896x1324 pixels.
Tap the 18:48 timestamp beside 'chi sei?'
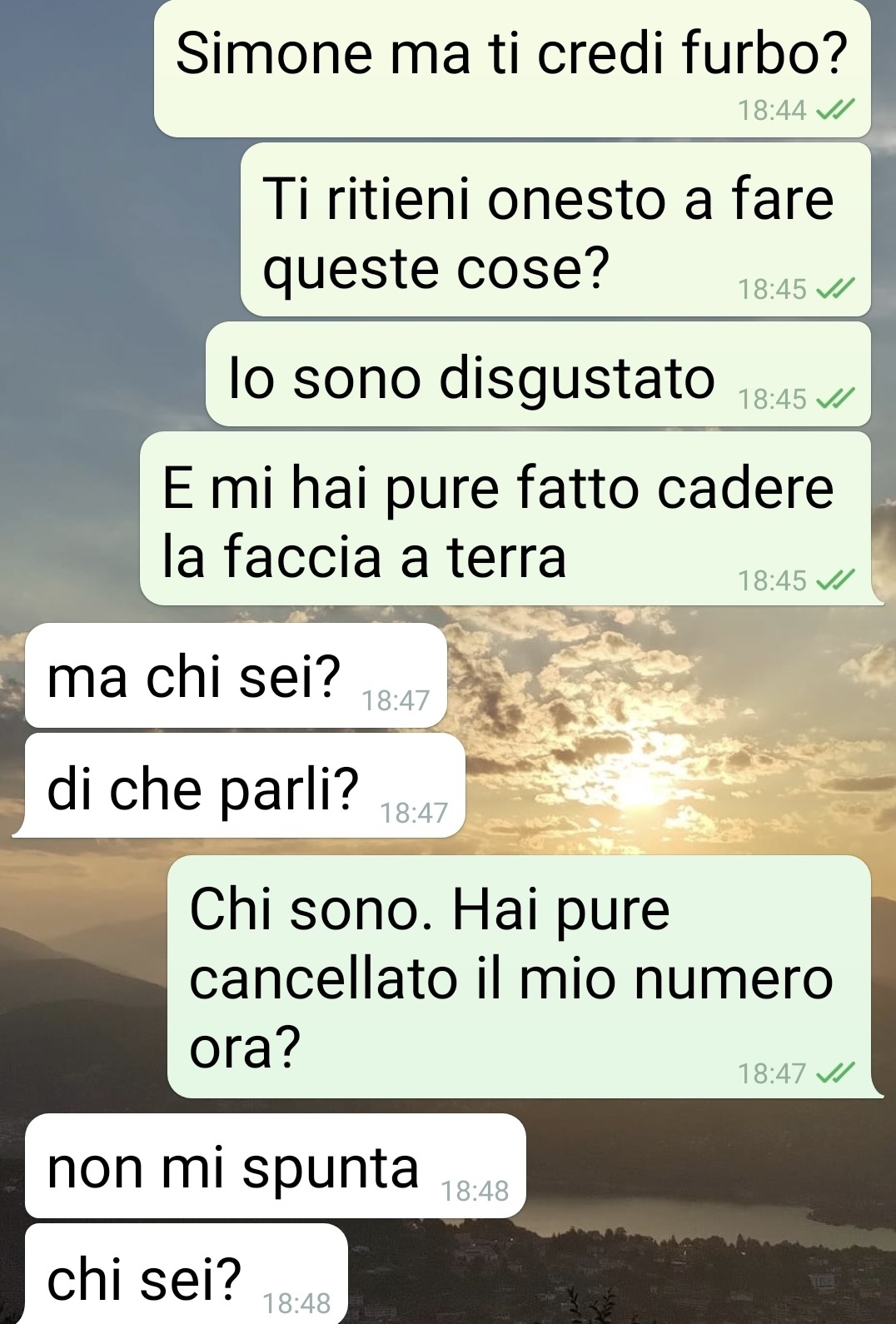(296, 1303)
